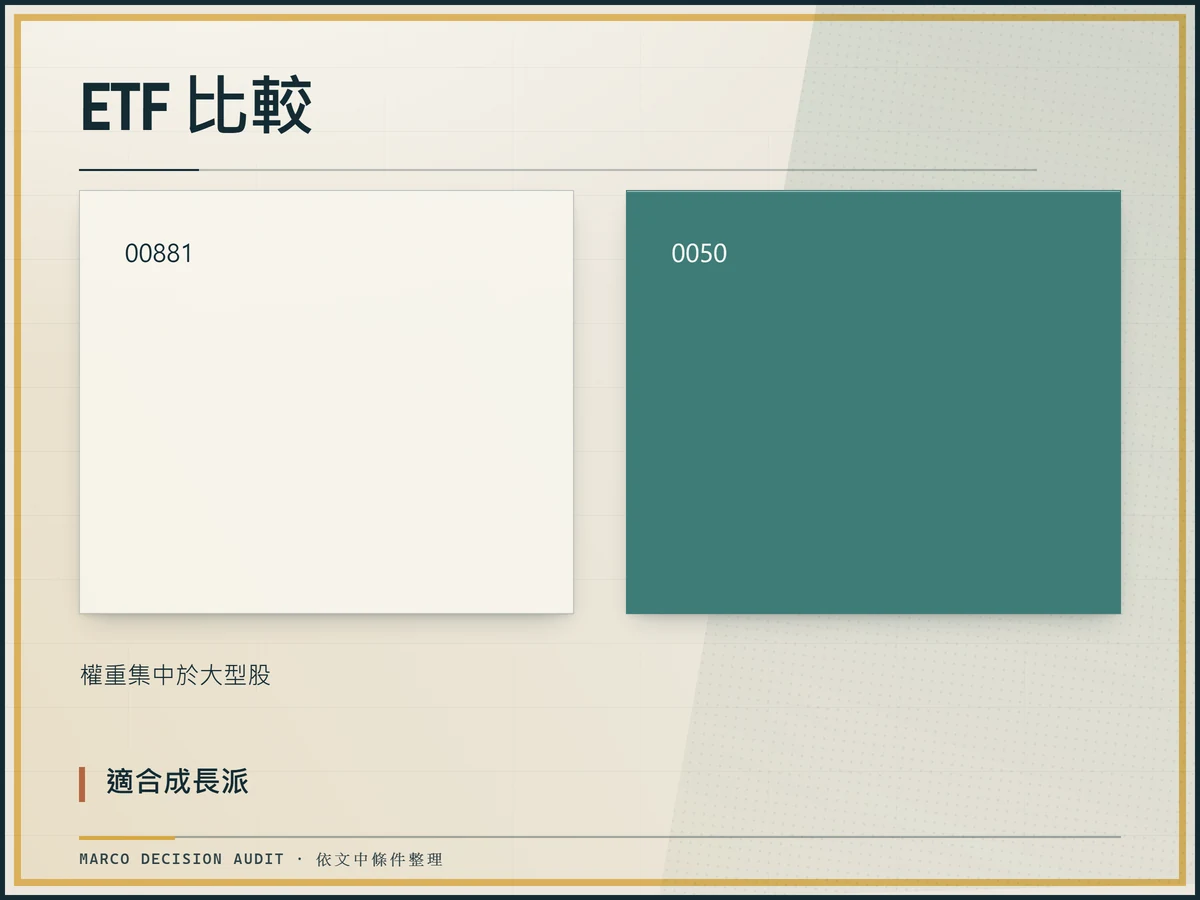Select the slide title "ETF 比較"
The height and width of the screenshot is (900, 1200).
click(x=196, y=107)
